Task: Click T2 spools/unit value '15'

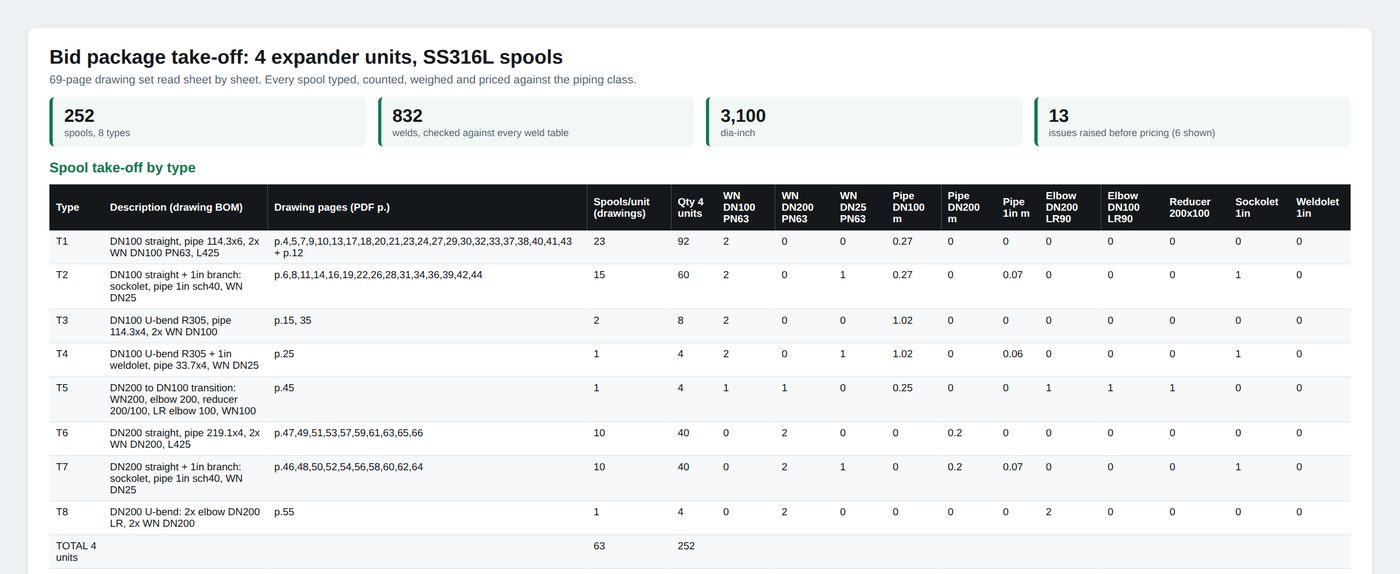Action: coord(599,274)
